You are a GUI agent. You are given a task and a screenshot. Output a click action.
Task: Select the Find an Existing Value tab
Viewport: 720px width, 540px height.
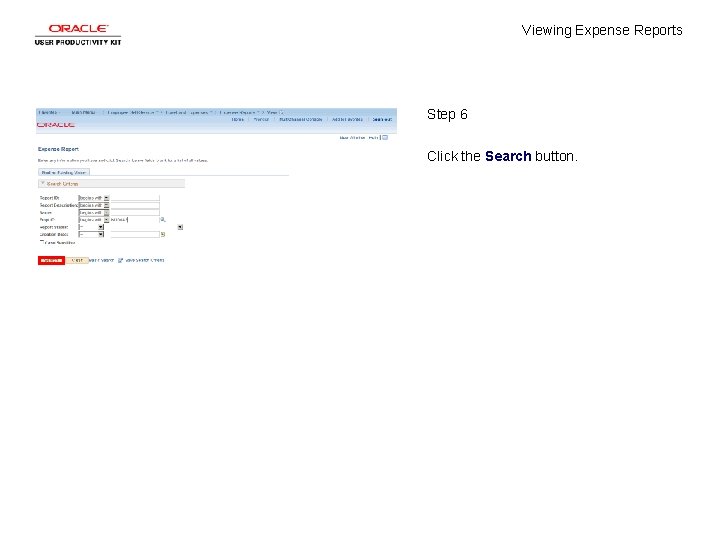point(64,173)
